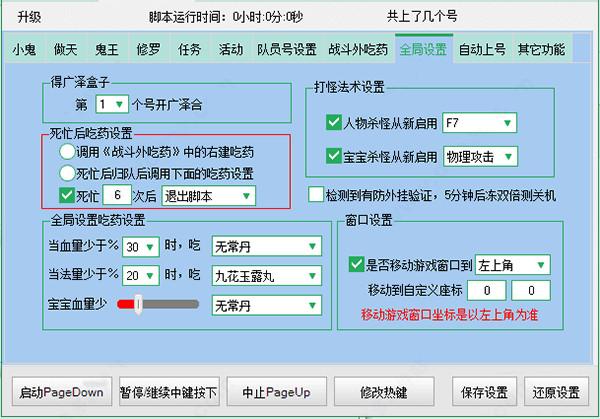Open the F7 hotkey dropdown

[479, 123]
